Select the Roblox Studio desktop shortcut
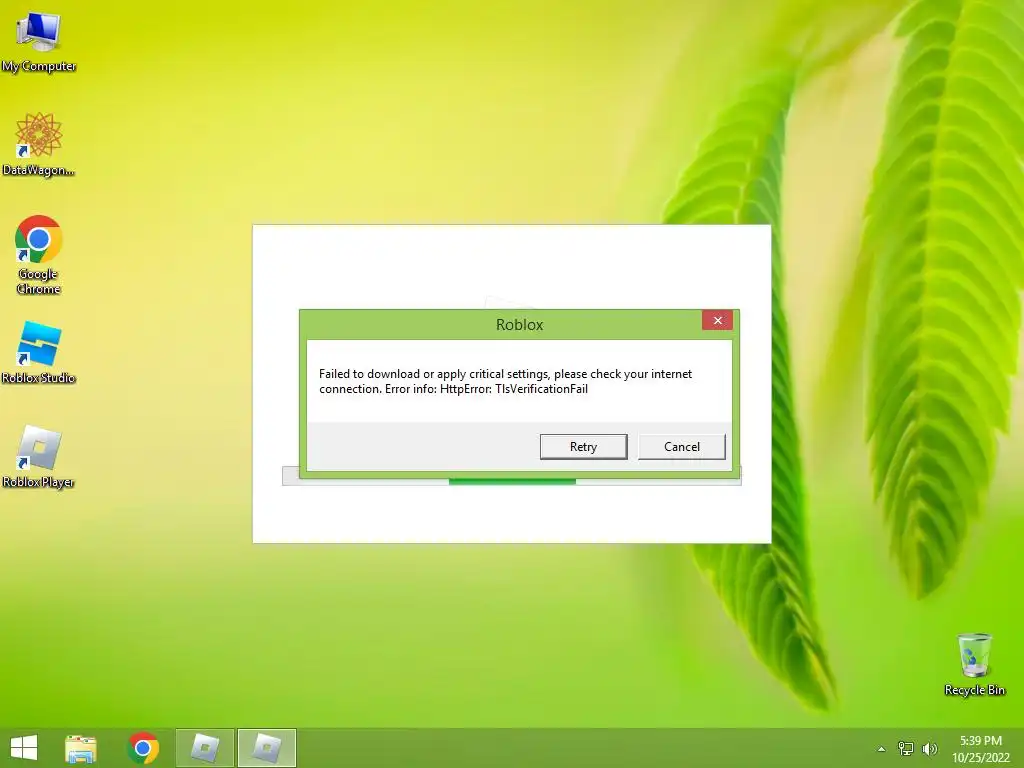 point(39,353)
